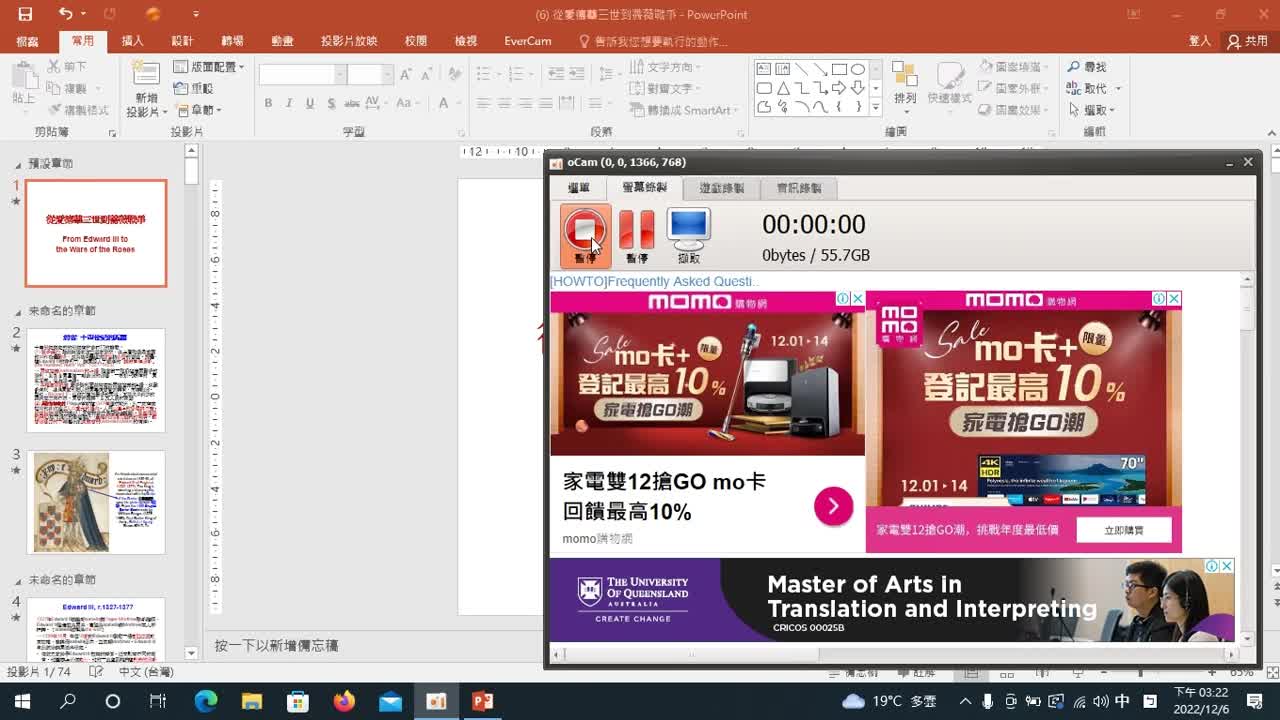Toggle Bold formatting
Viewport: 1280px width, 720px height.
(x=268, y=103)
